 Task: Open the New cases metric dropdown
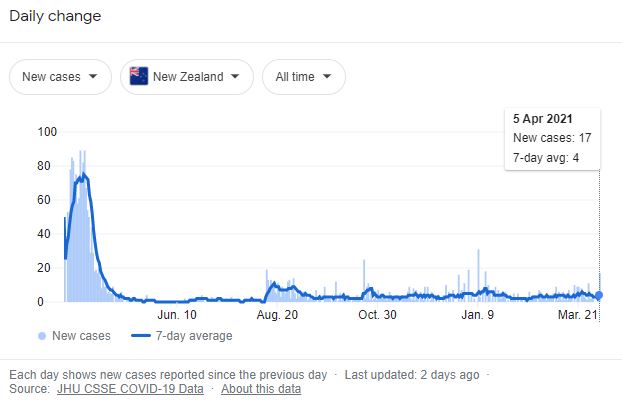point(59,77)
